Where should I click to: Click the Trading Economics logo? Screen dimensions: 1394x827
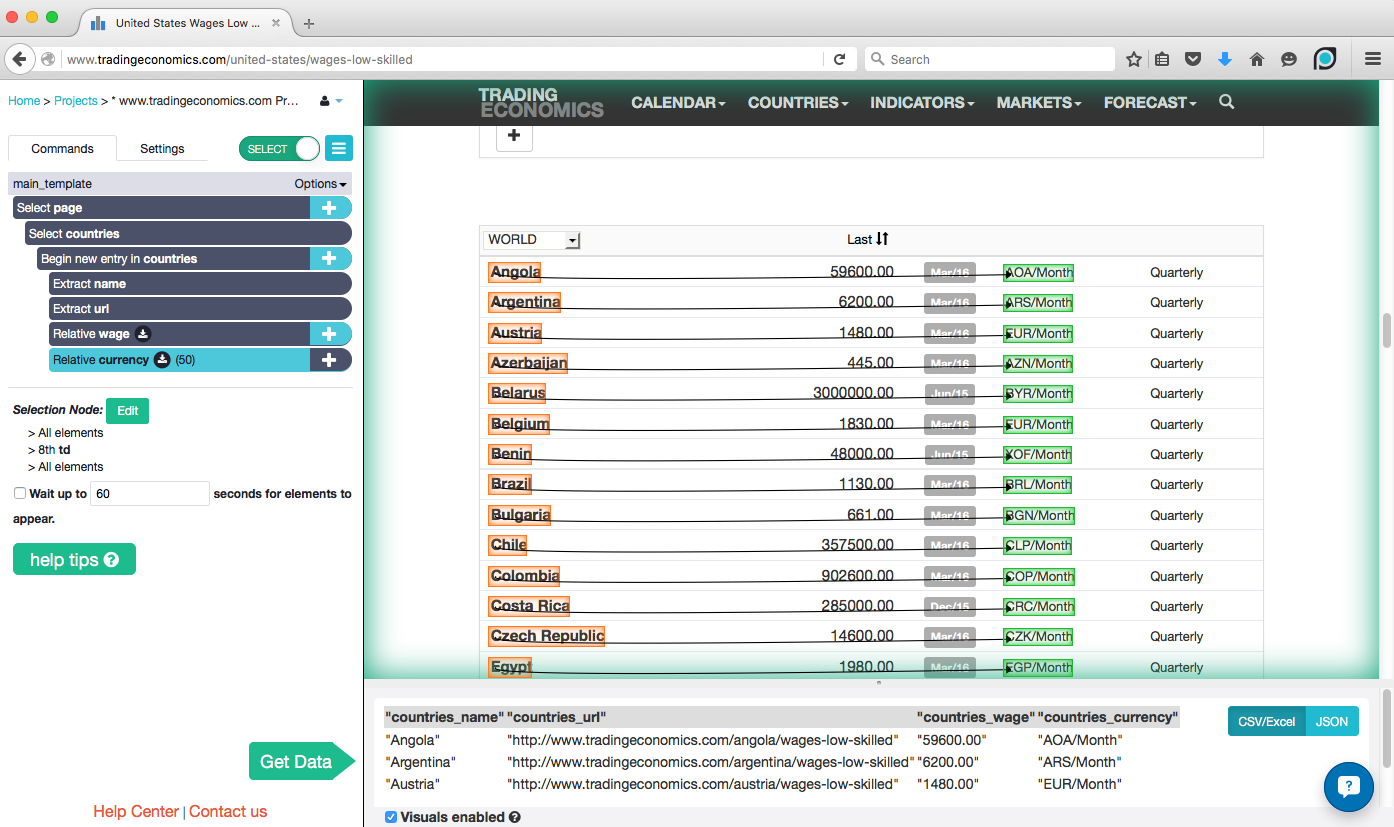[x=541, y=102]
